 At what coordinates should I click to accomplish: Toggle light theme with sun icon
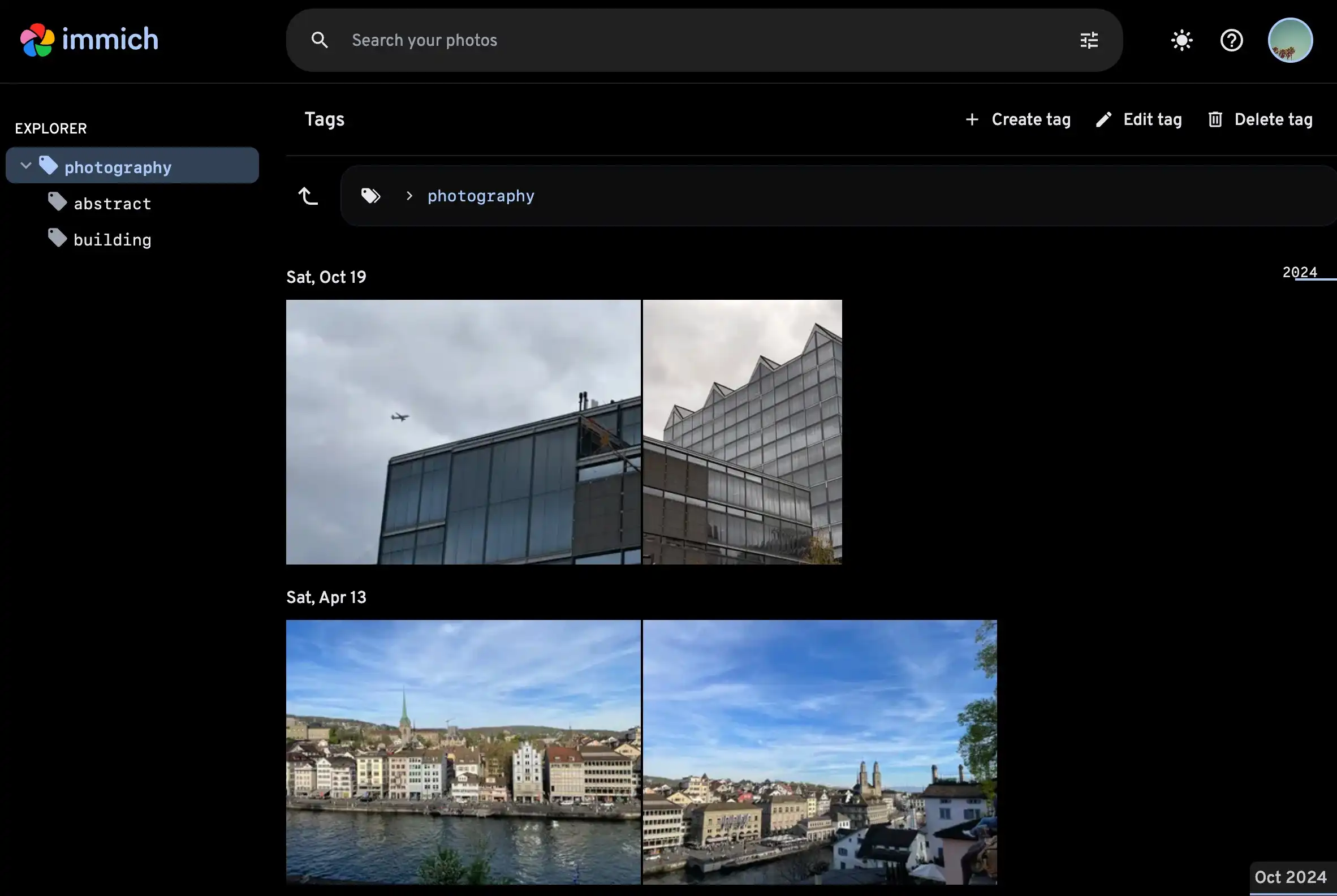(1181, 40)
